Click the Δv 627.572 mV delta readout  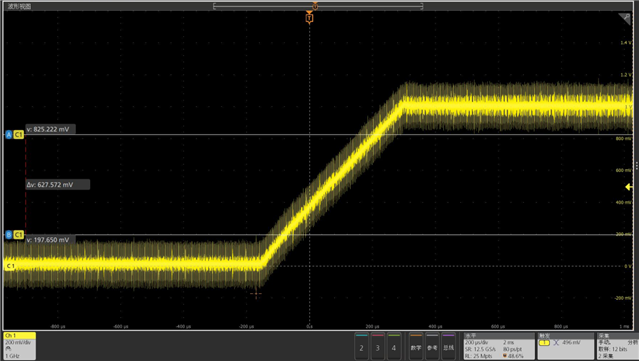(x=57, y=185)
